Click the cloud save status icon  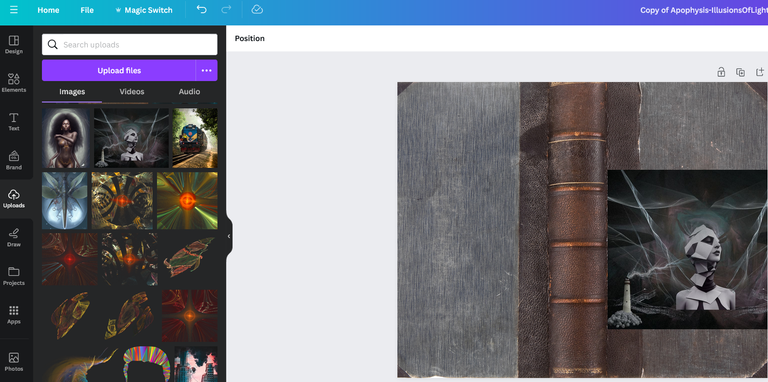pos(257,10)
